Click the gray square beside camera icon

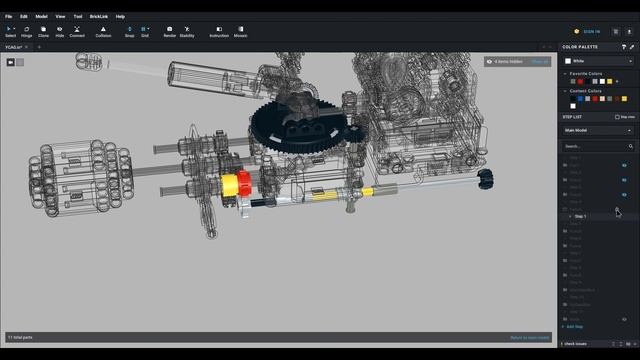coord(20,62)
